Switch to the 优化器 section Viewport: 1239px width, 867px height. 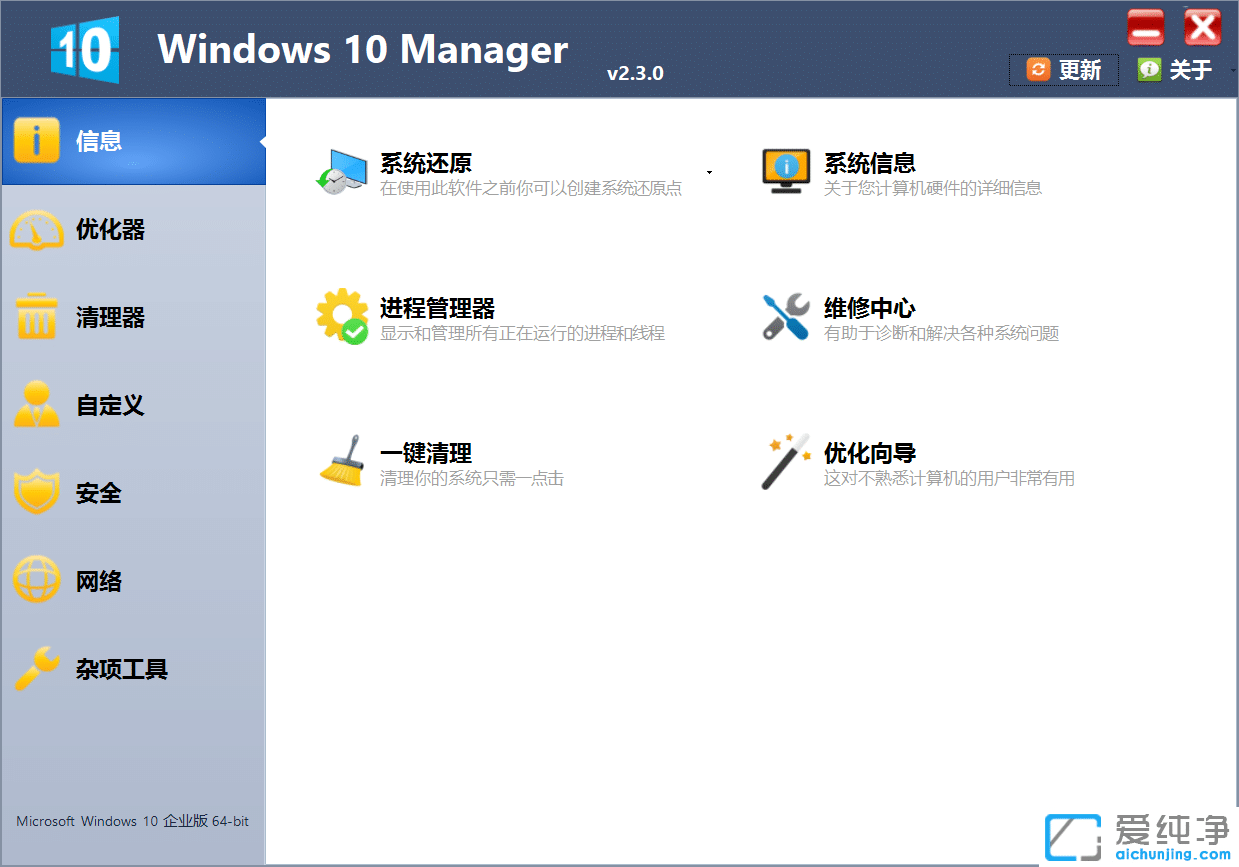[110, 229]
